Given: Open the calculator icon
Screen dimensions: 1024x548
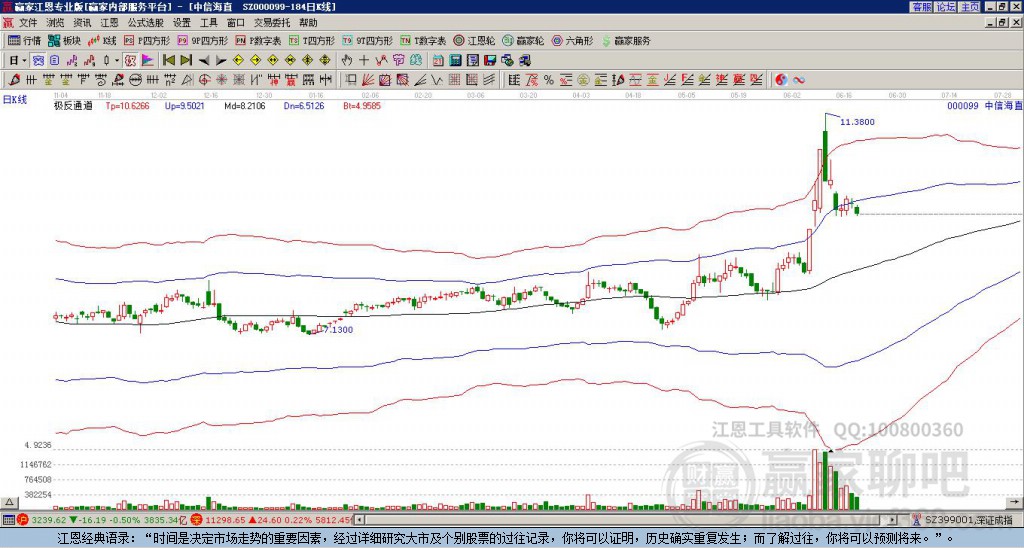Looking at the screenshot, I should [x=455, y=60].
